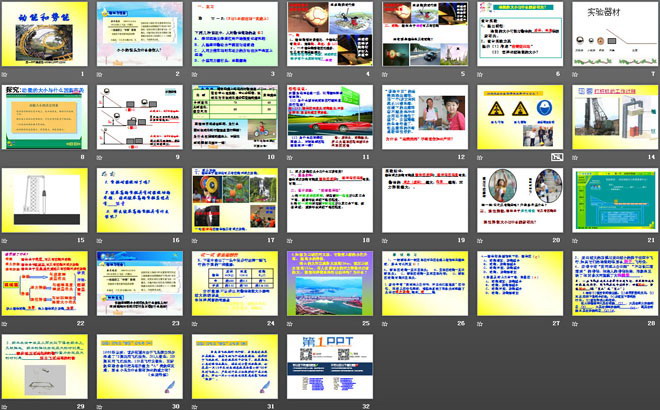The height and width of the screenshot is (410, 660).
Task: Select slide 32 thumbnail with 第1PPT logo
Action: (330, 367)
